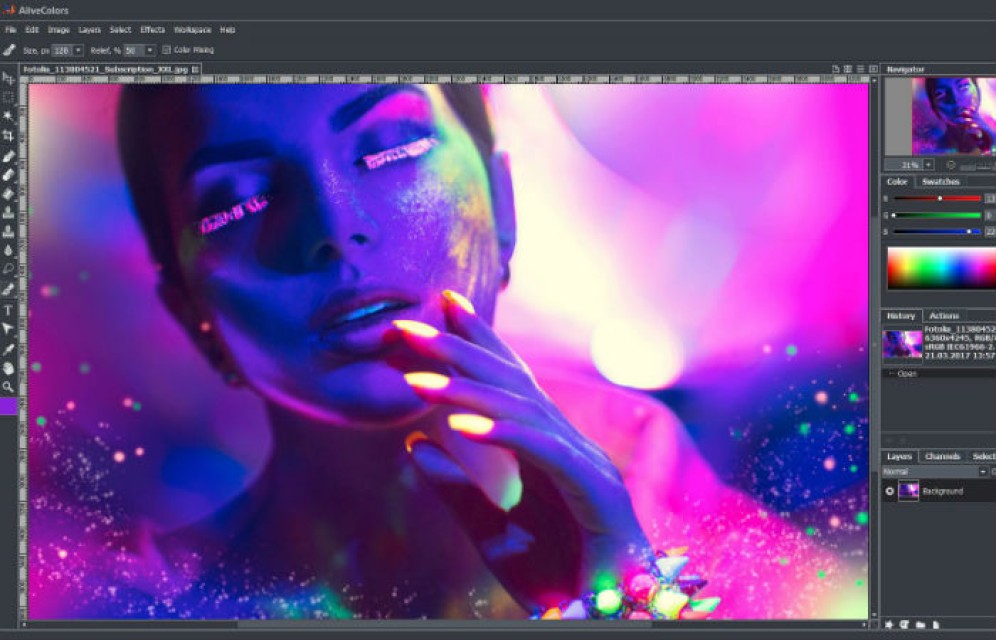Image resolution: width=996 pixels, height=640 pixels.
Task: Open the Swatches tab
Action: click(940, 182)
